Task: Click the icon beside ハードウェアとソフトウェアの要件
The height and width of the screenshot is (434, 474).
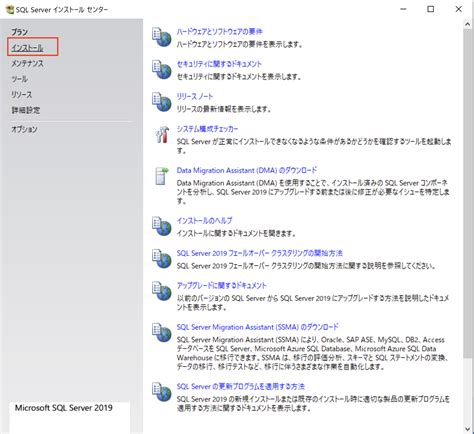Action: tap(162, 37)
